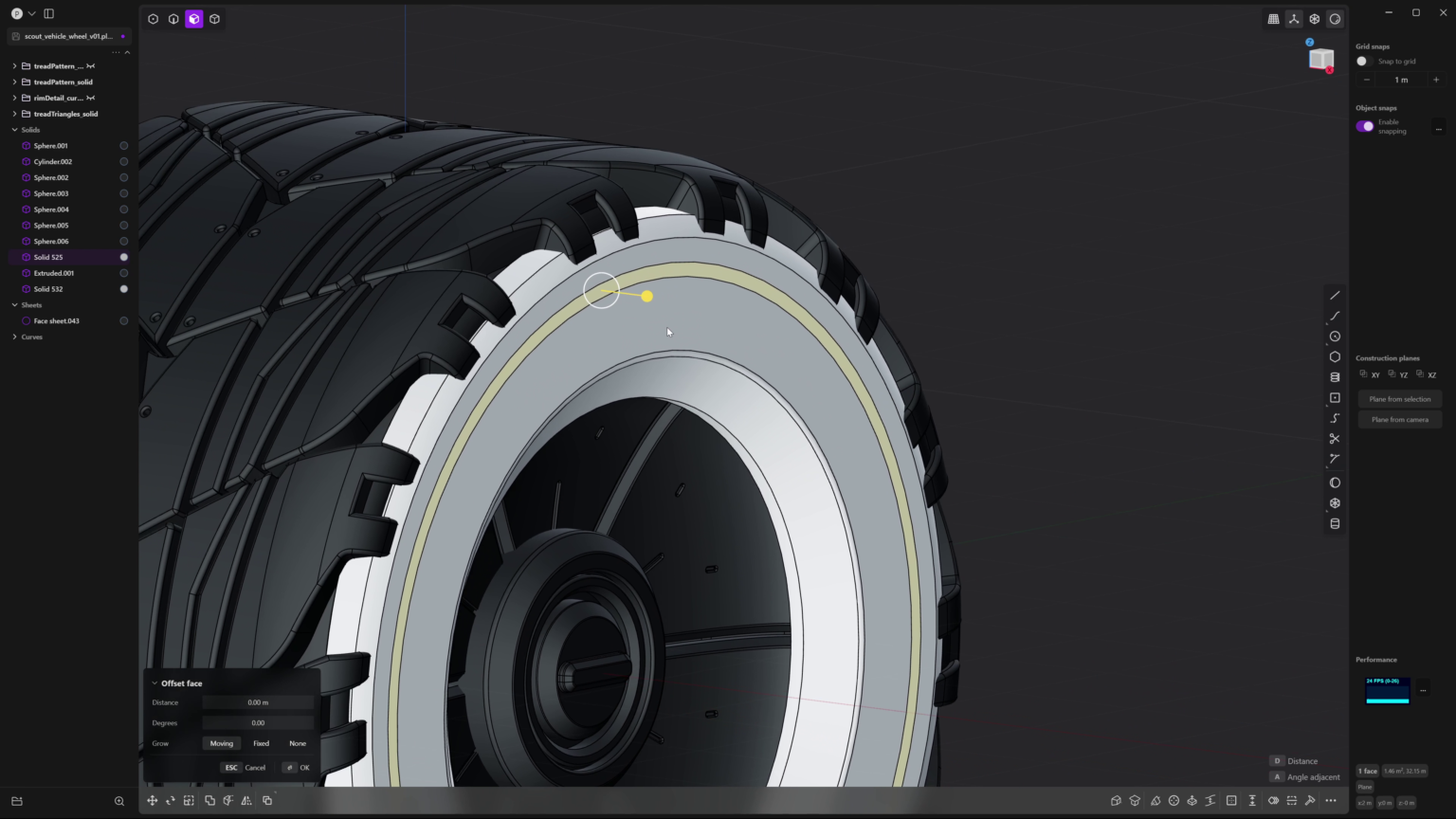Viewport: 1456px width, 819px height.
Task: Expand the treadTriangles_solid folder
Action: click(x=14, y=114)
